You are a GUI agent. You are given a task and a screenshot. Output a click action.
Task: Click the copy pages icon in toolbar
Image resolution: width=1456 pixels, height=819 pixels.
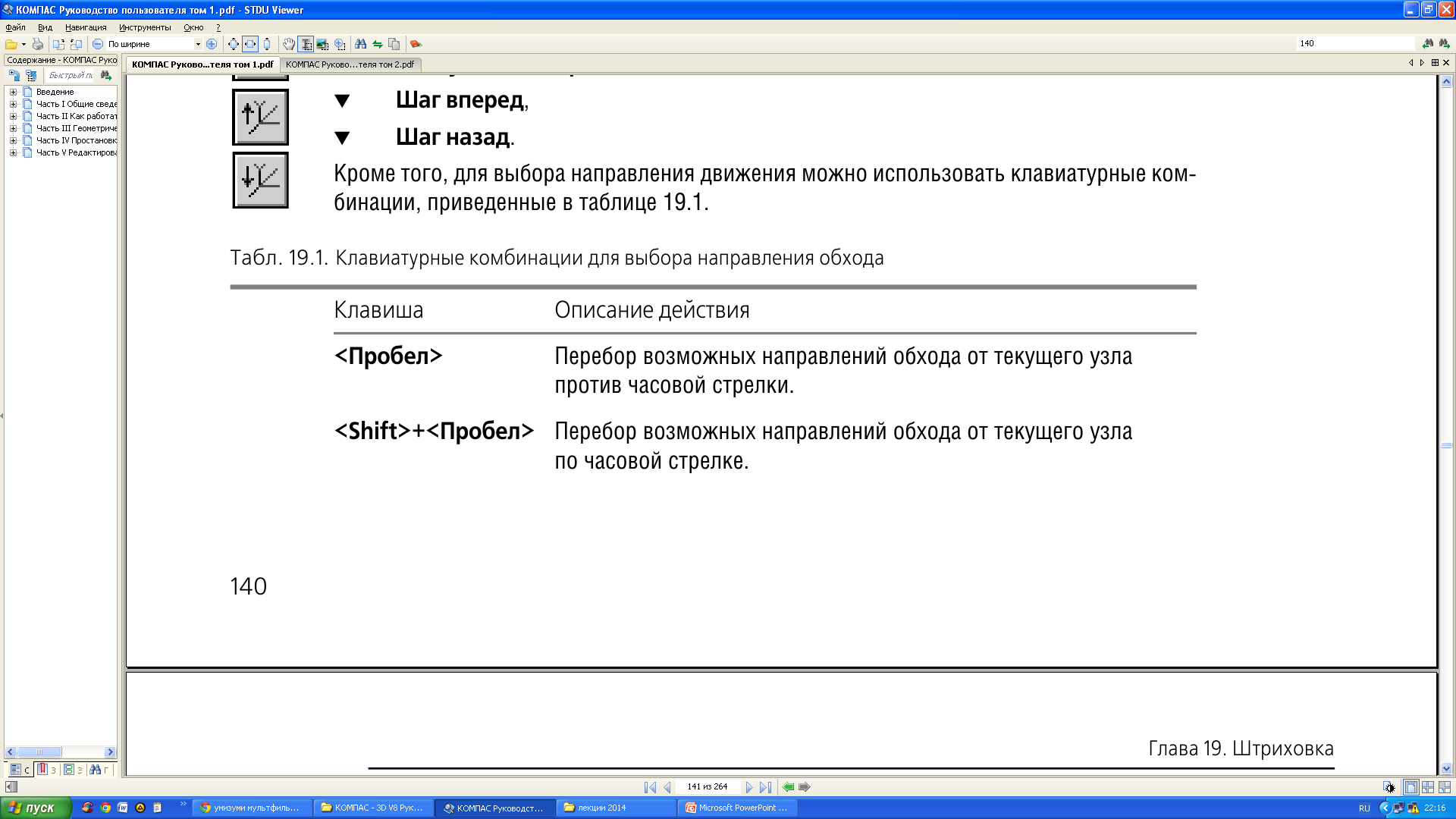tap(394, 44)
